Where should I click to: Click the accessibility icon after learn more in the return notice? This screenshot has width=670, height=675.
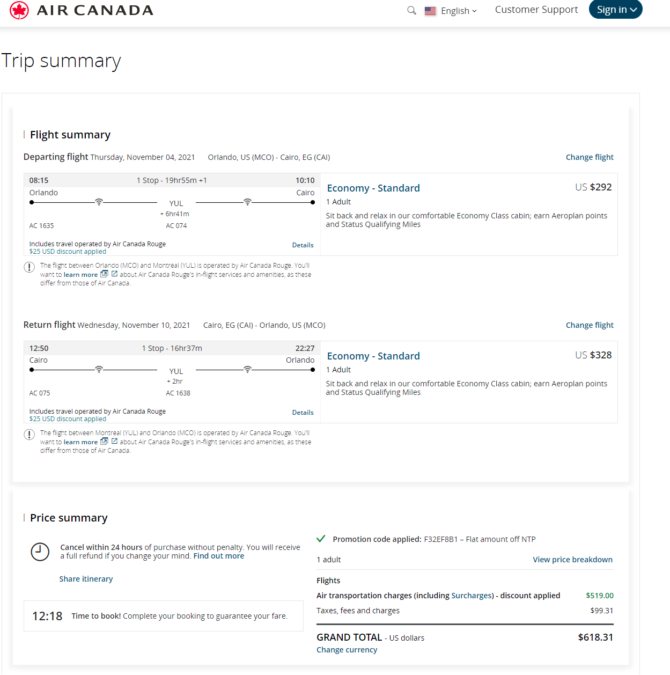(104, 441)
